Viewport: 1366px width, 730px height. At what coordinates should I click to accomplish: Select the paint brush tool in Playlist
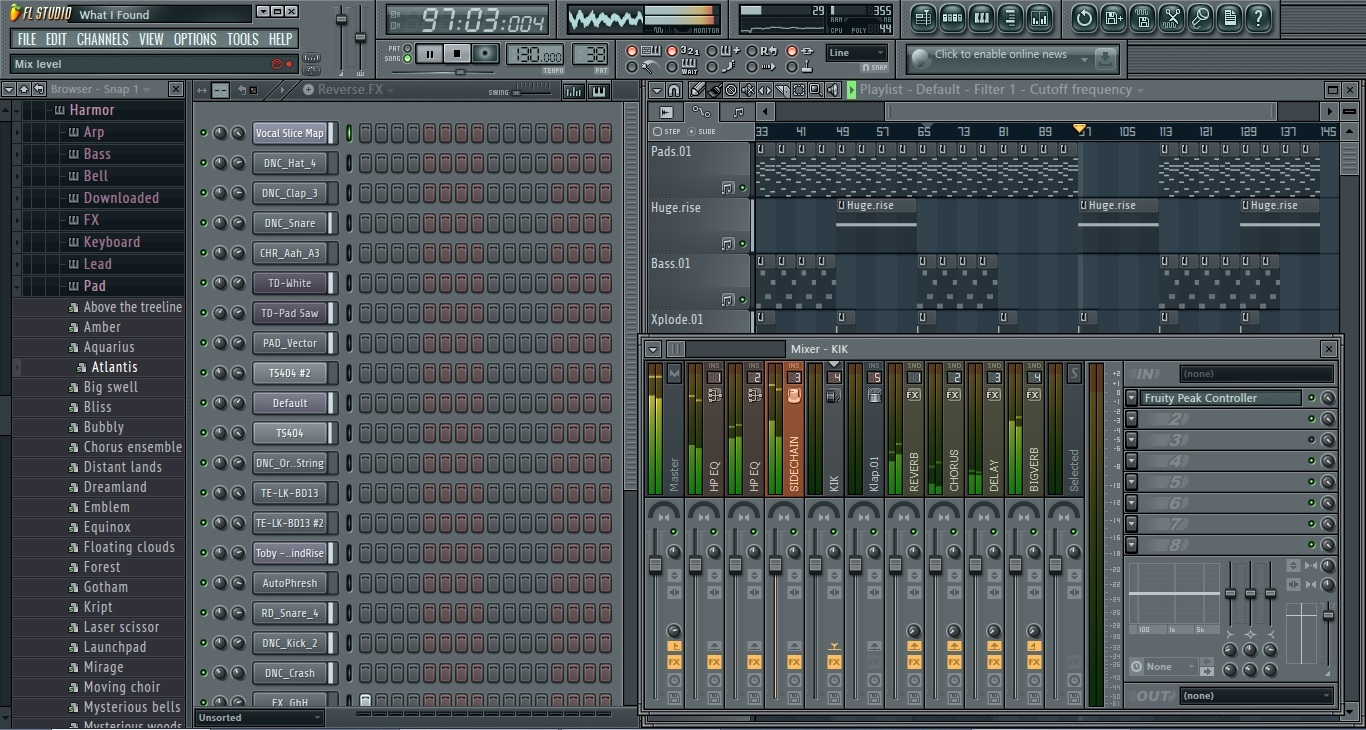714,90
